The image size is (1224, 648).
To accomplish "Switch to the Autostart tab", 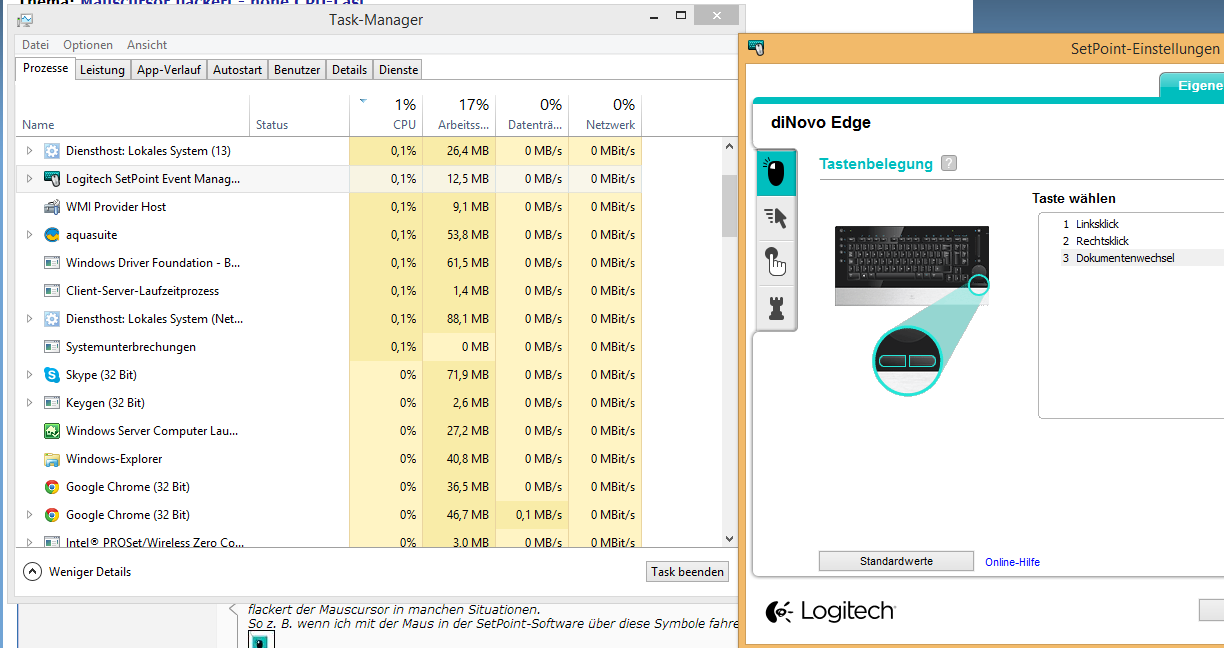I will click(238, 70).
